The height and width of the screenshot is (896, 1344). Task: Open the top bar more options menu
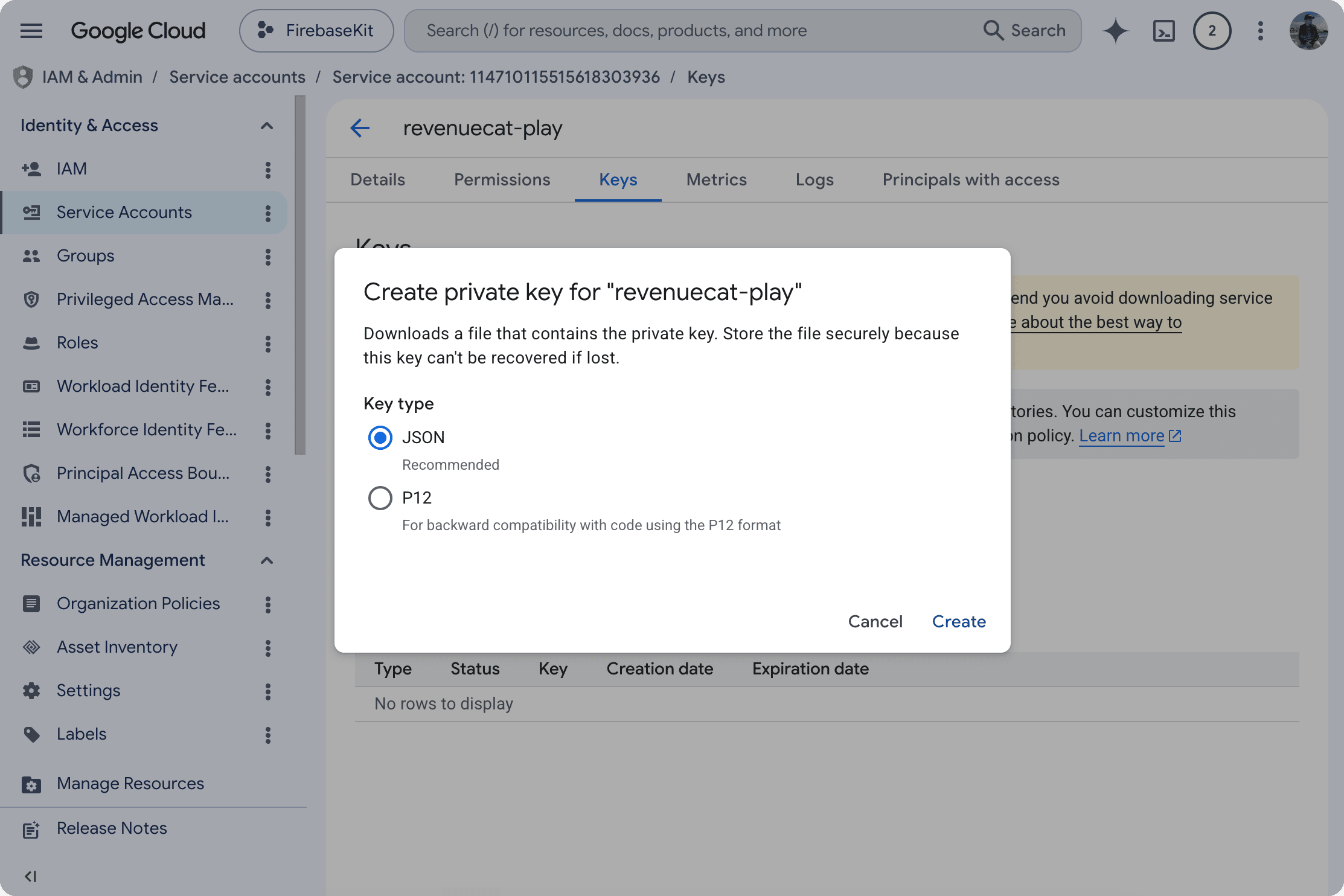click(1260, 31)
